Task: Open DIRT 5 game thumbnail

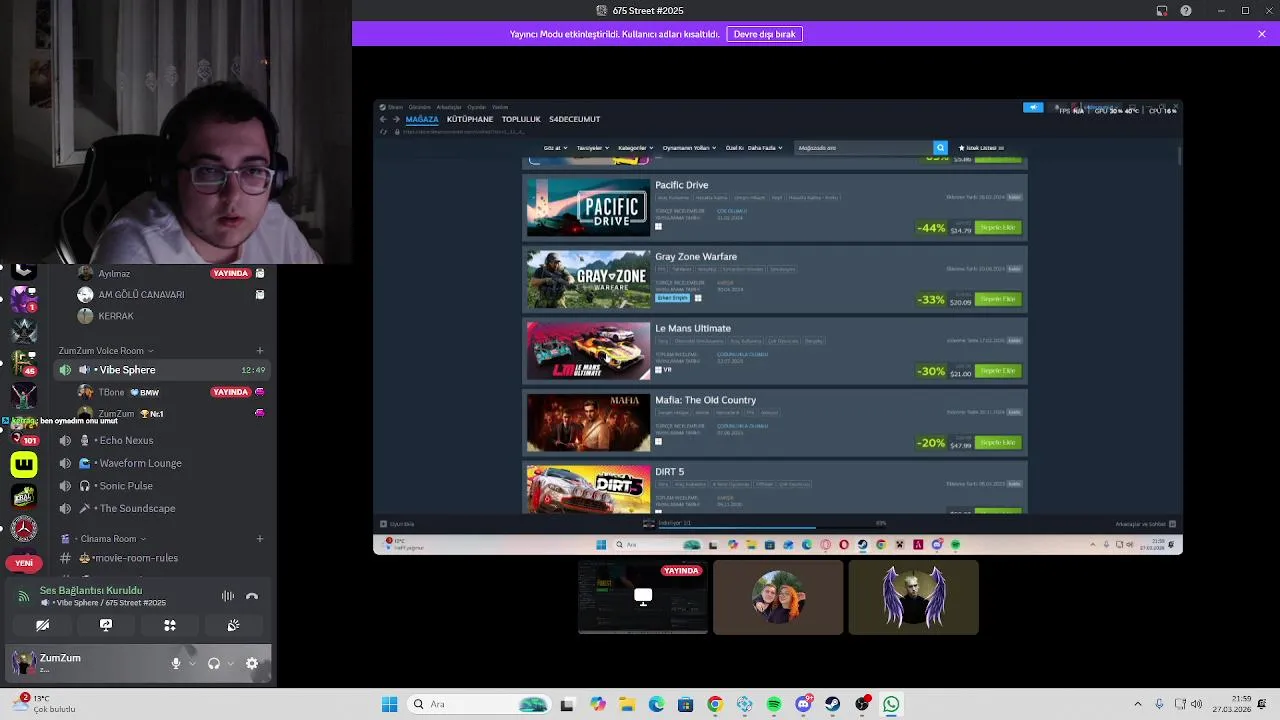Action: point(588,489)
